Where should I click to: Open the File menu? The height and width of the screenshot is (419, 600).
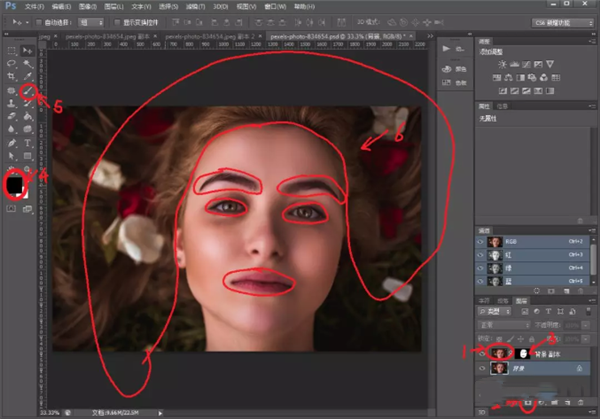[32, 5]
